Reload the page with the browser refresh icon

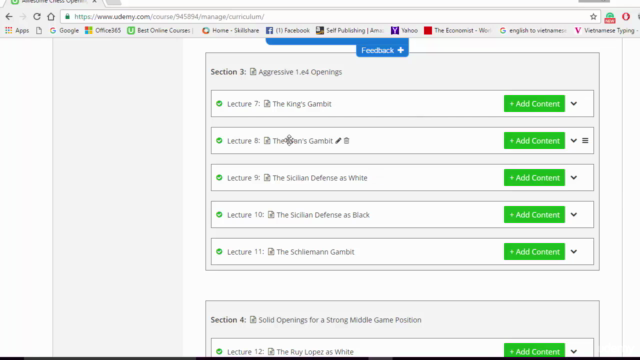point(37,17)
